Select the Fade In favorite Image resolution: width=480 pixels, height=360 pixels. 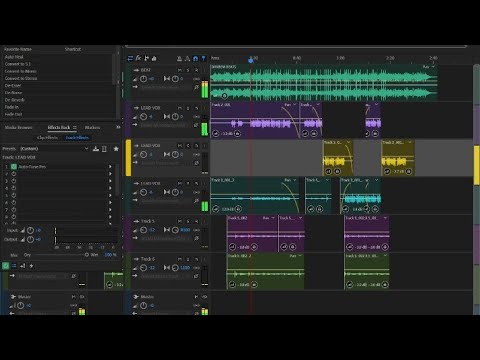tap(11, 107)
